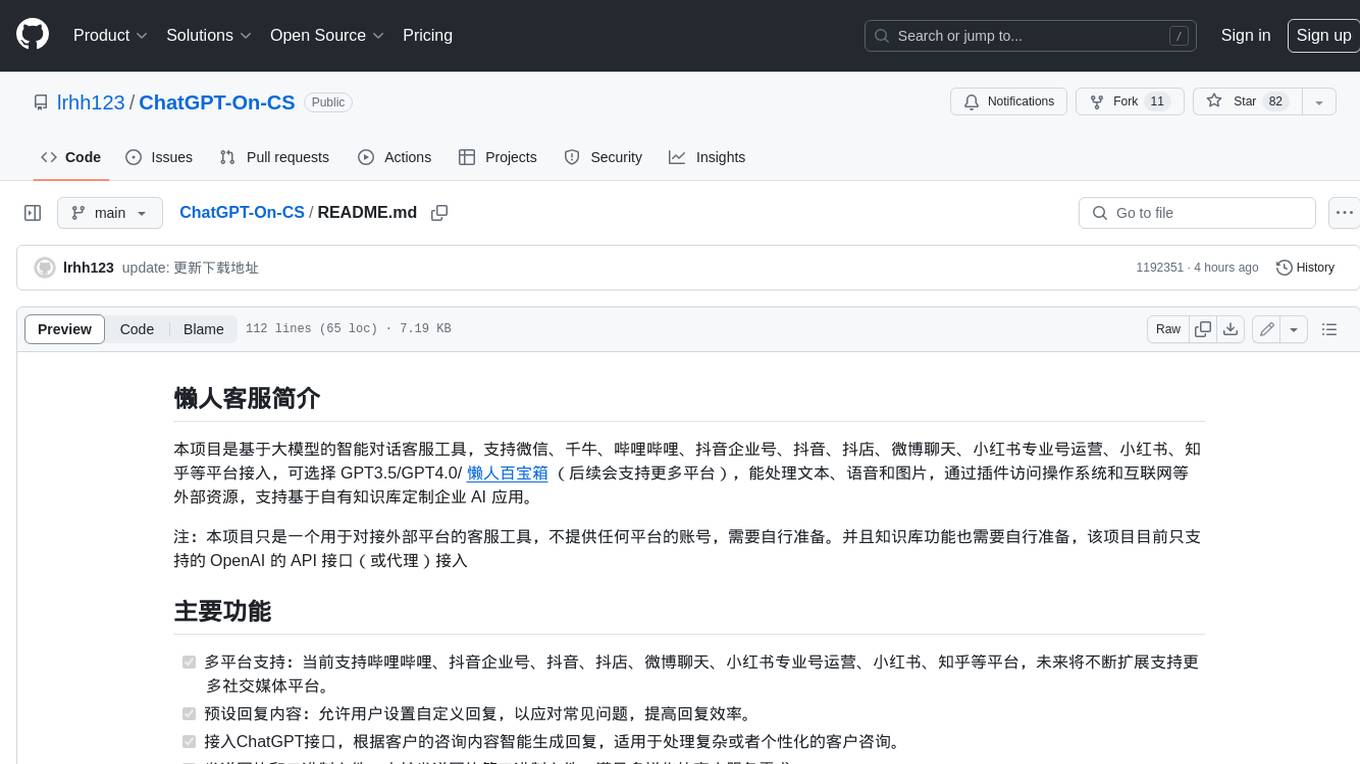The width and height of the screenshot is (1360, 764).
Task: Expand the Product menu
Action: tap(110, 35)
